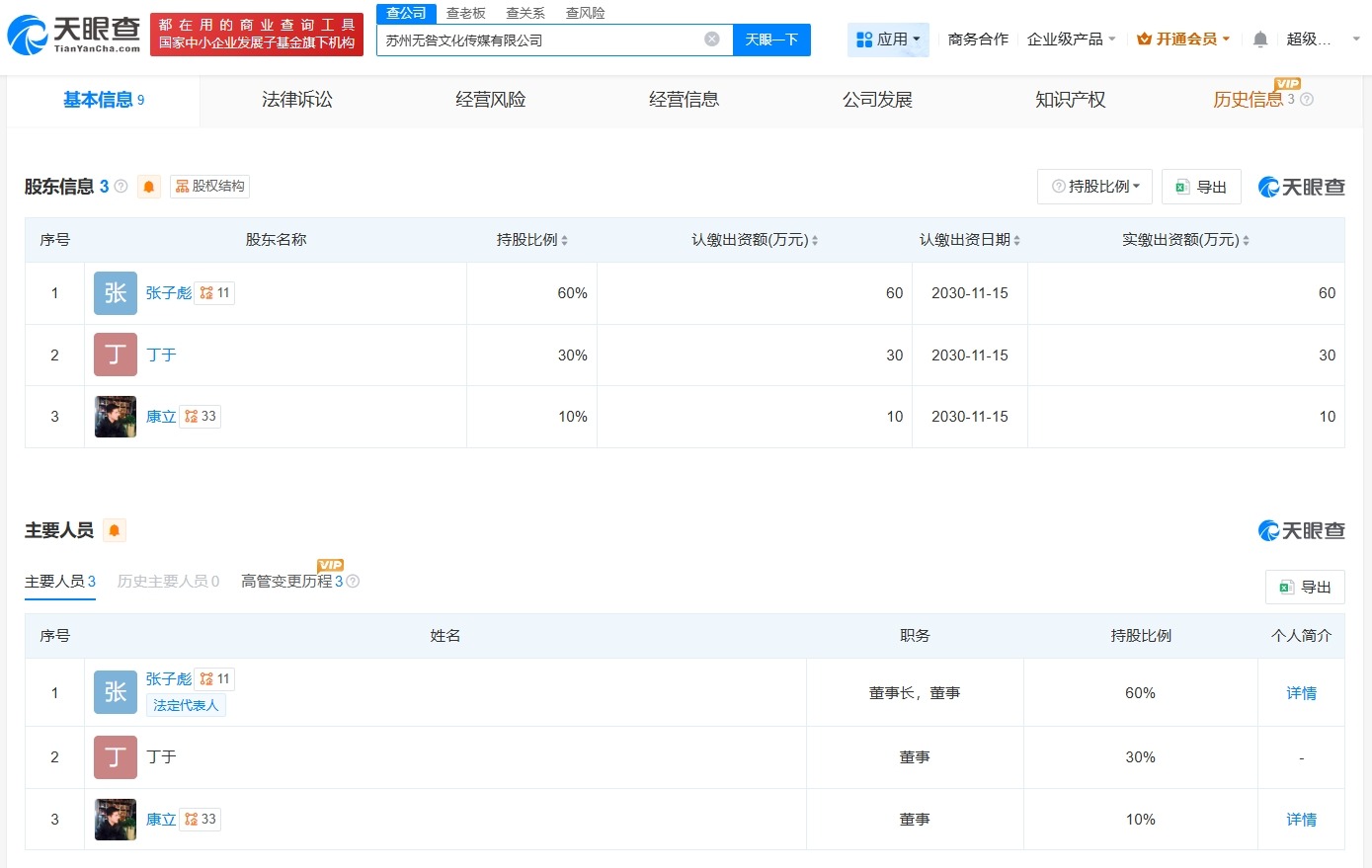Click the partner badge '11' next to 张子彪
This screenshot has width=1372, height=868.
point(214,292)
